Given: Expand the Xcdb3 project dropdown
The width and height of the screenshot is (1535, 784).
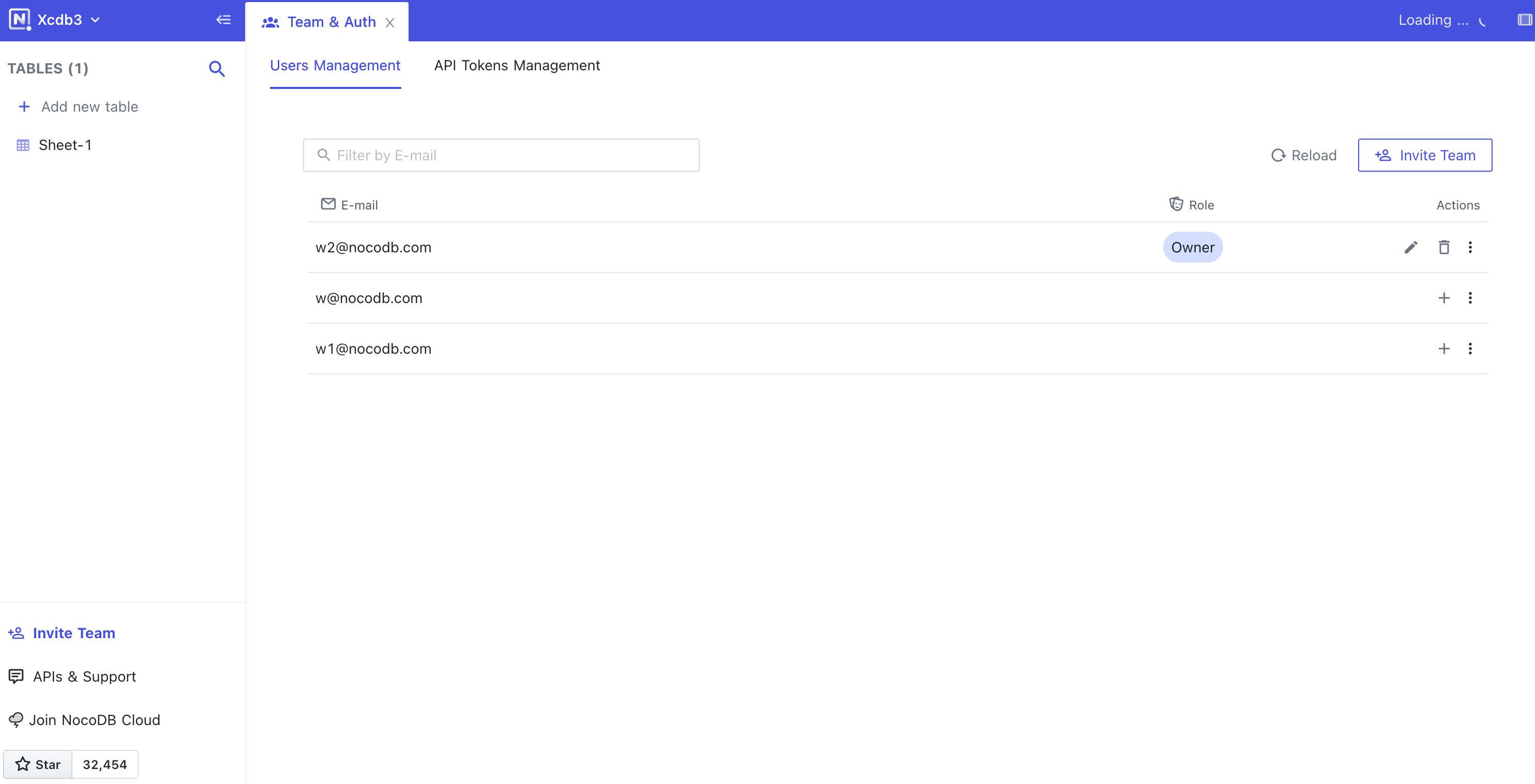Looking at the screenshot, I should [x=95, y=20].
